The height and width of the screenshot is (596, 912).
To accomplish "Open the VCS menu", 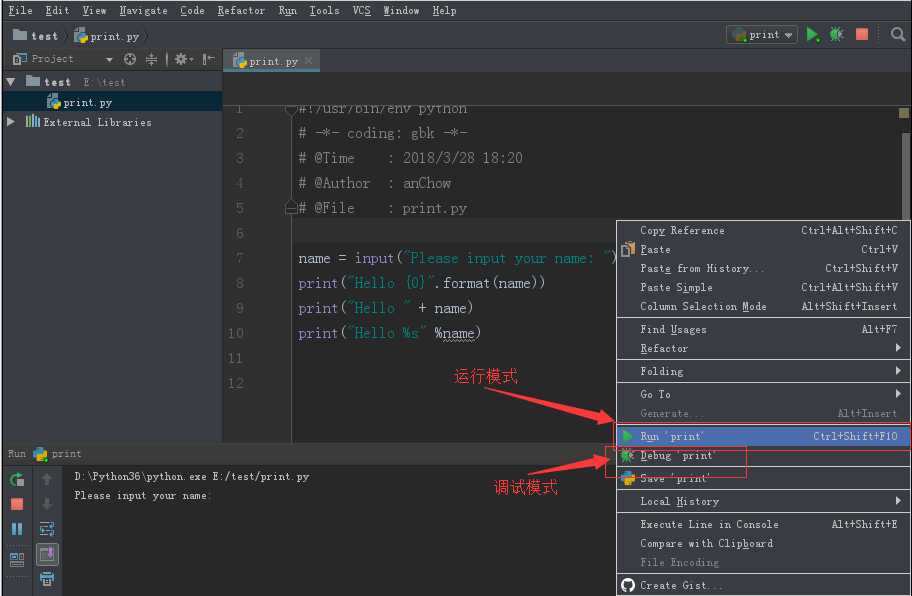I will point(361,10).
